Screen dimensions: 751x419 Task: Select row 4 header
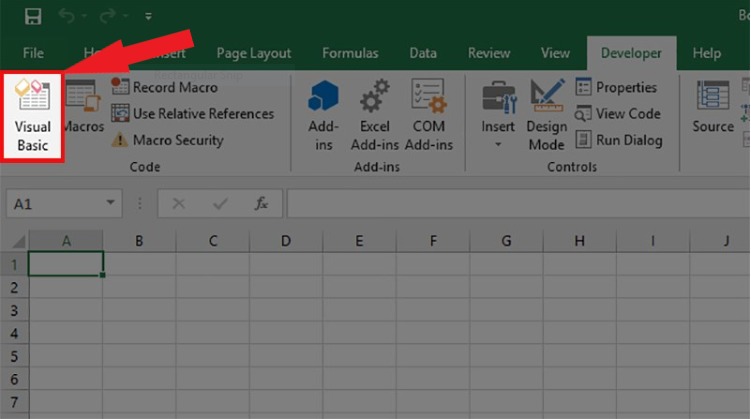pyautogui.click(x=14, y=333)
